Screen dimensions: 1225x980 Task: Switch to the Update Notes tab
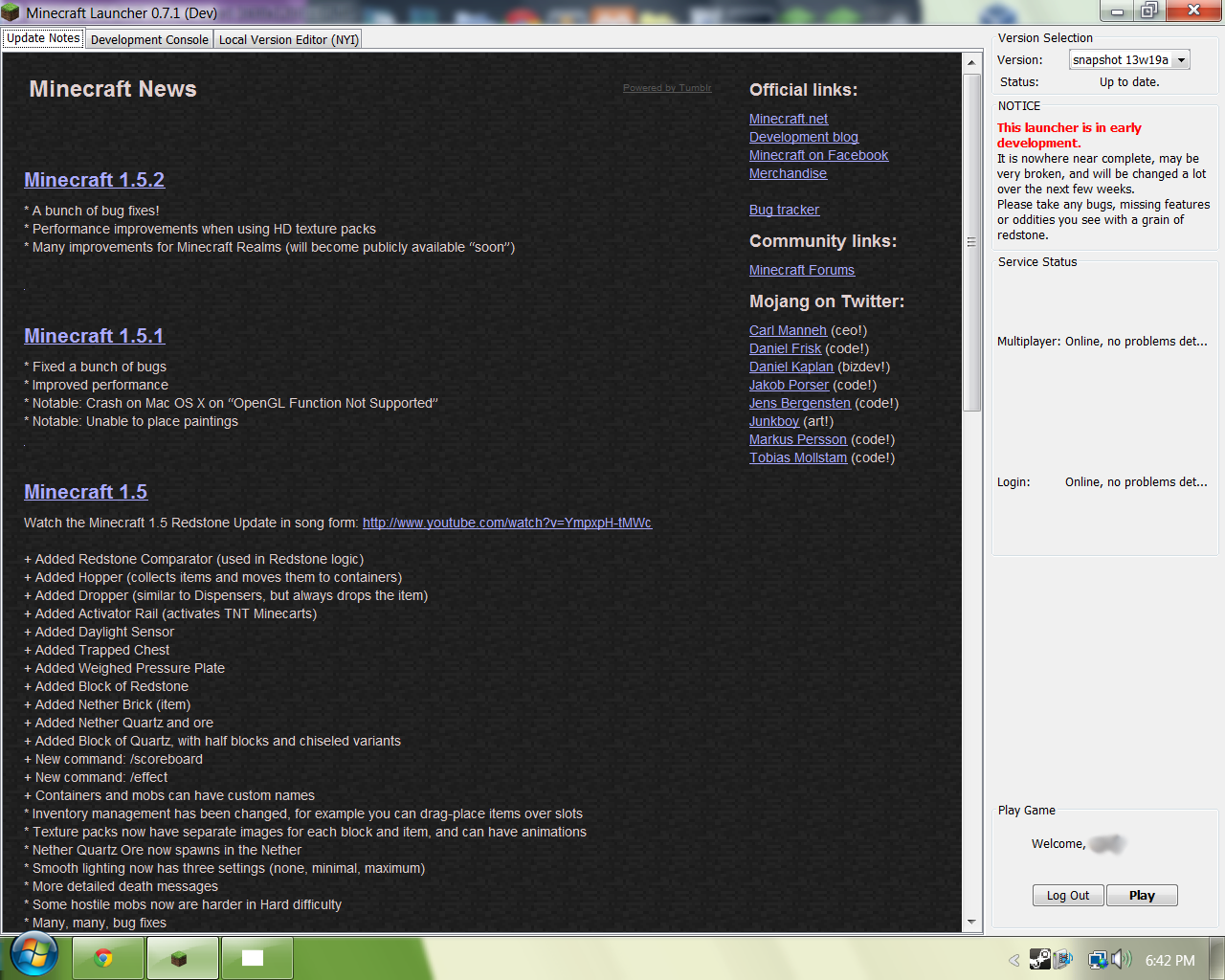pos(43,38)
